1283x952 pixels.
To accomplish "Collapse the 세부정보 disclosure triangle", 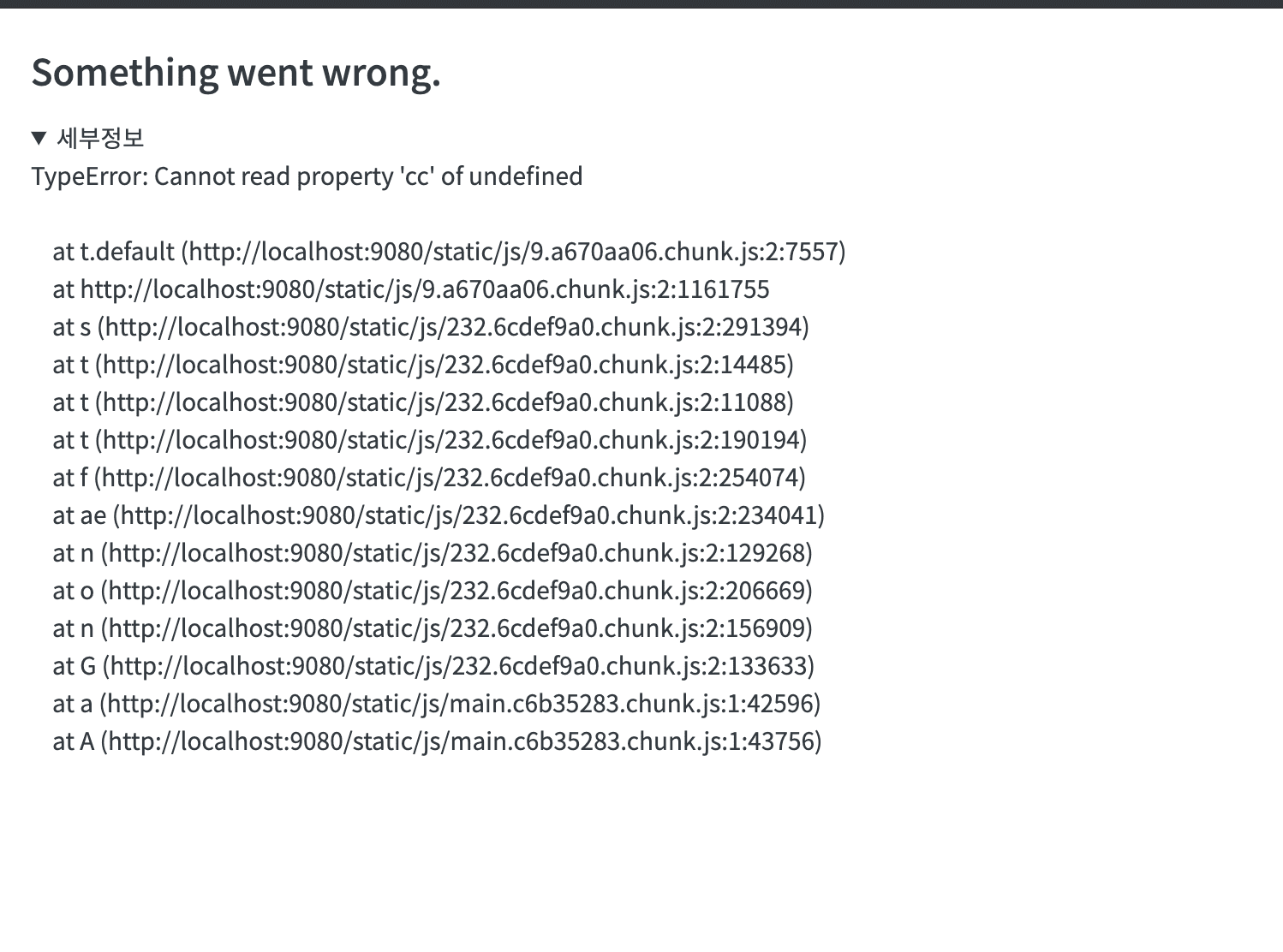I will coord(39,138).
